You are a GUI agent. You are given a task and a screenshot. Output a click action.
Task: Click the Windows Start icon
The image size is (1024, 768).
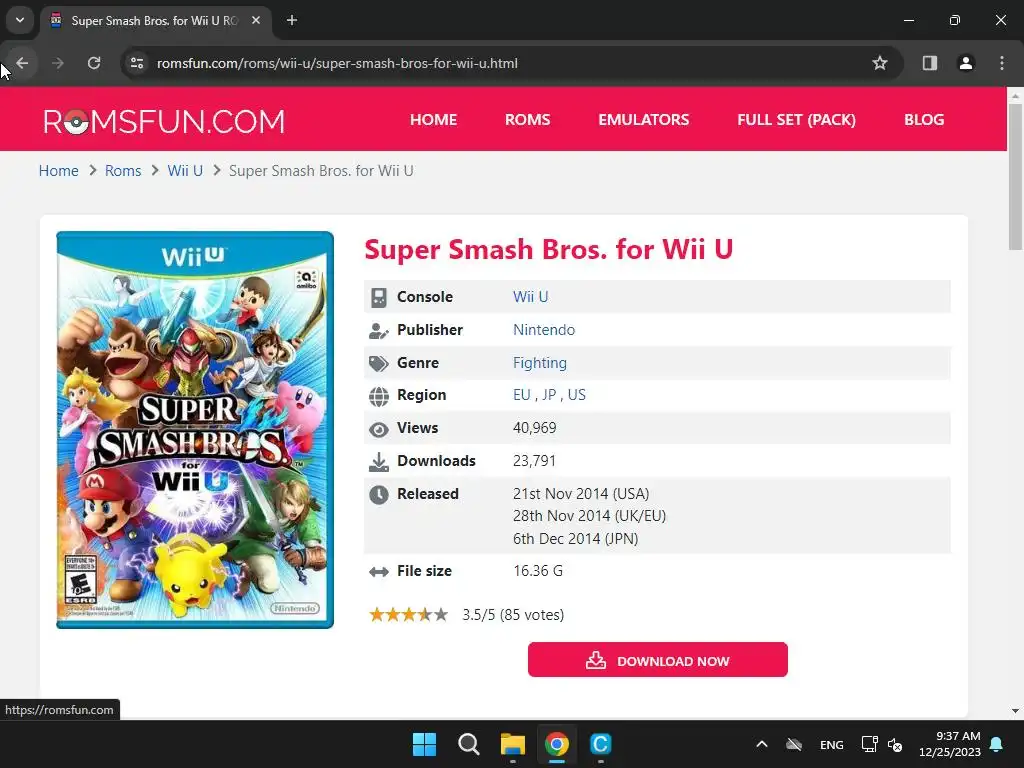(424, 744)
